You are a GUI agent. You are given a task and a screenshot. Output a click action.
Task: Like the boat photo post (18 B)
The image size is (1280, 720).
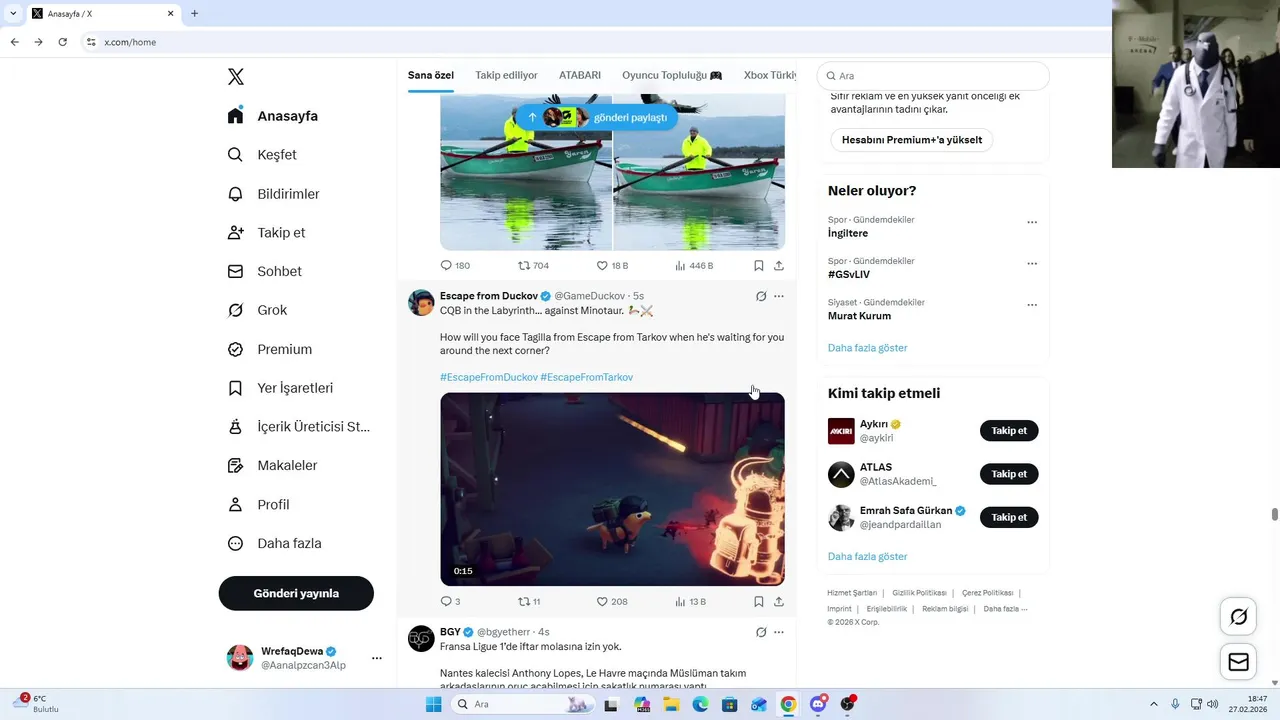tap(612, 266)
